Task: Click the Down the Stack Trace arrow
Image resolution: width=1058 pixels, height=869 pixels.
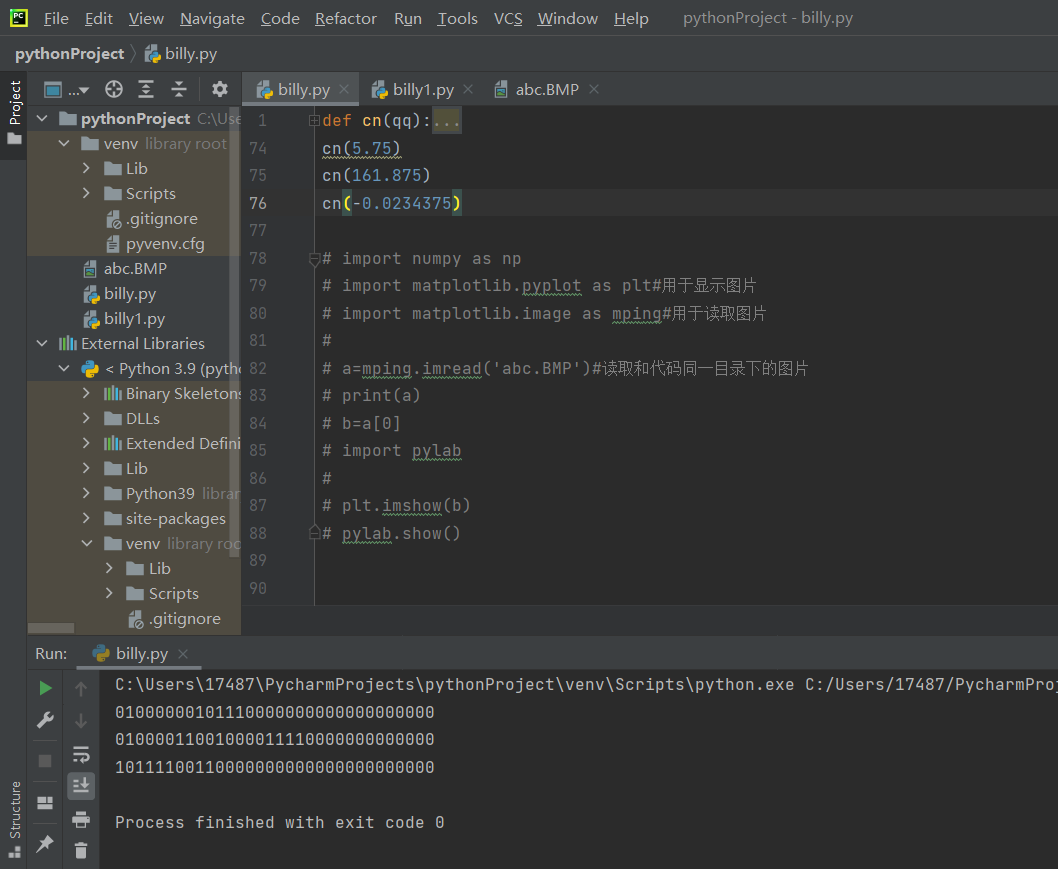Action: coord(81,721)
